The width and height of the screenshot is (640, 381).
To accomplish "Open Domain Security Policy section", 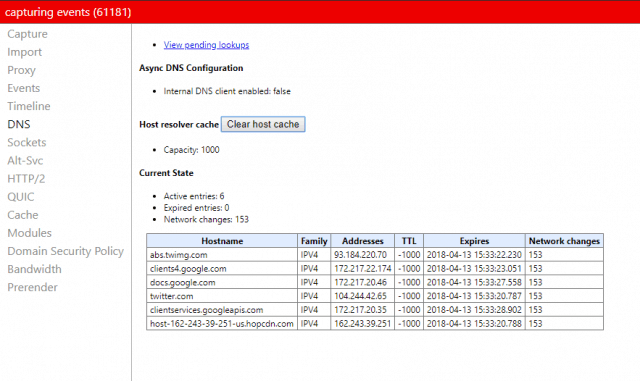I will click(x=65, y=251).
